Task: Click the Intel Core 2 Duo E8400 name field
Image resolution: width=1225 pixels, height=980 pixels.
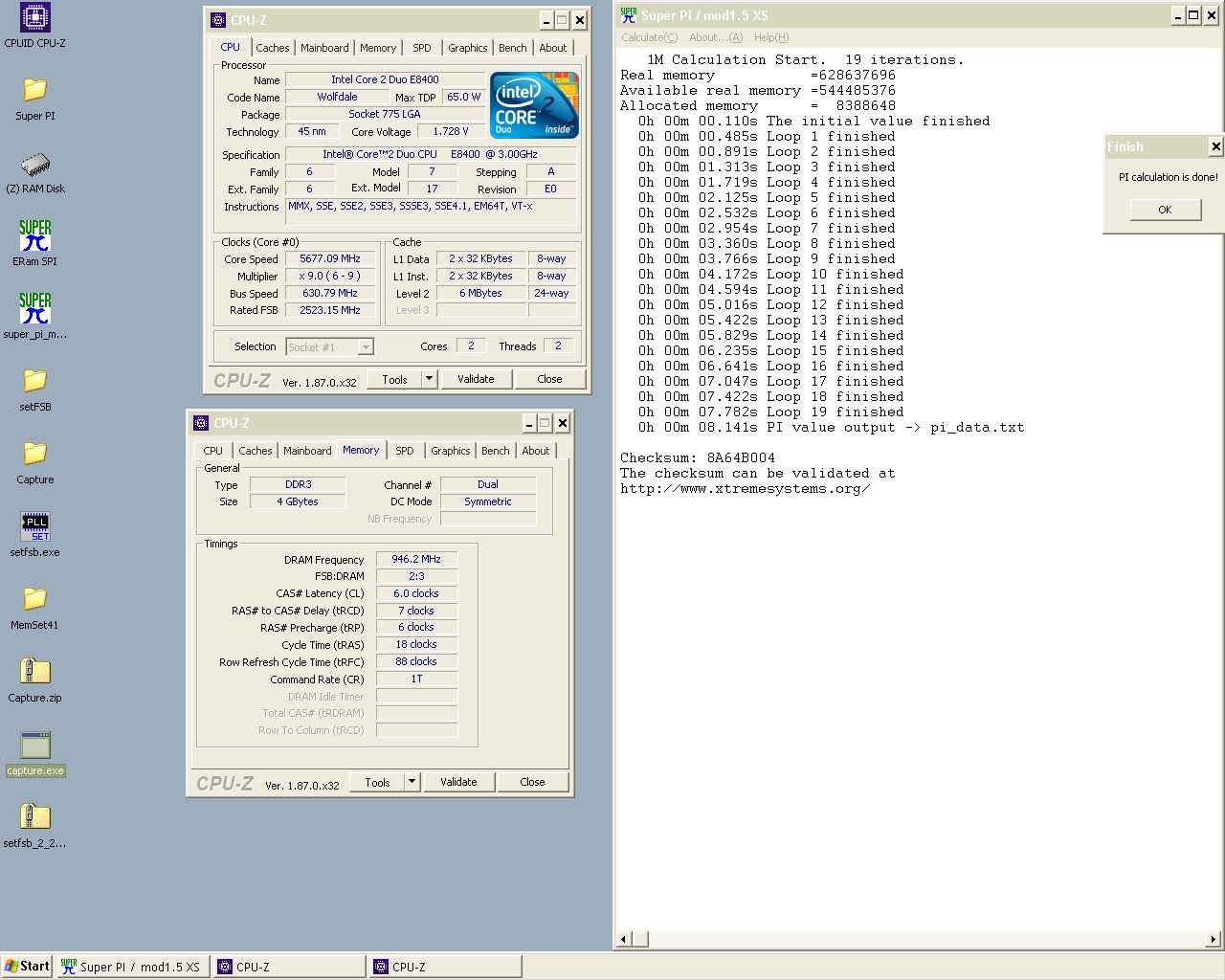Action: pyautogui.click(x=385, y=80)
